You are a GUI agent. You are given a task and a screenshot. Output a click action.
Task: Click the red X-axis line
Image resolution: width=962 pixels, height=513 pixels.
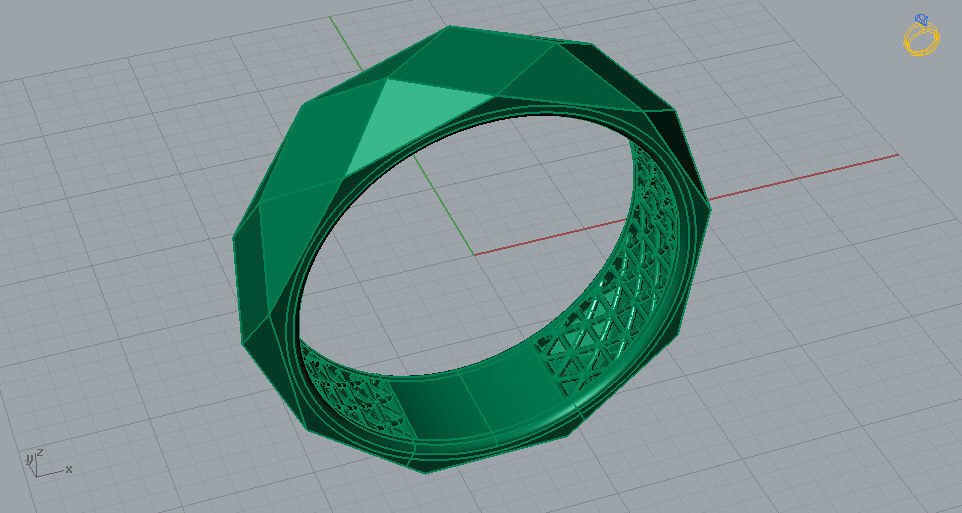pyautogui.click(x=804, y=177)
